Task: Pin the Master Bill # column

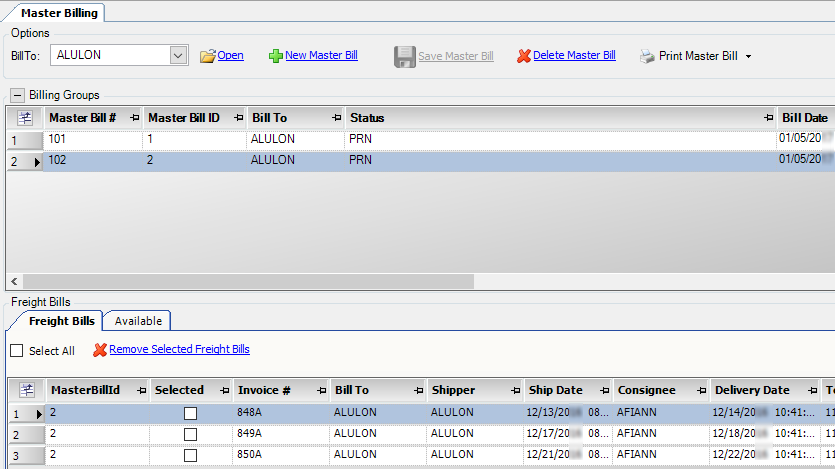Action: point(134,118)
